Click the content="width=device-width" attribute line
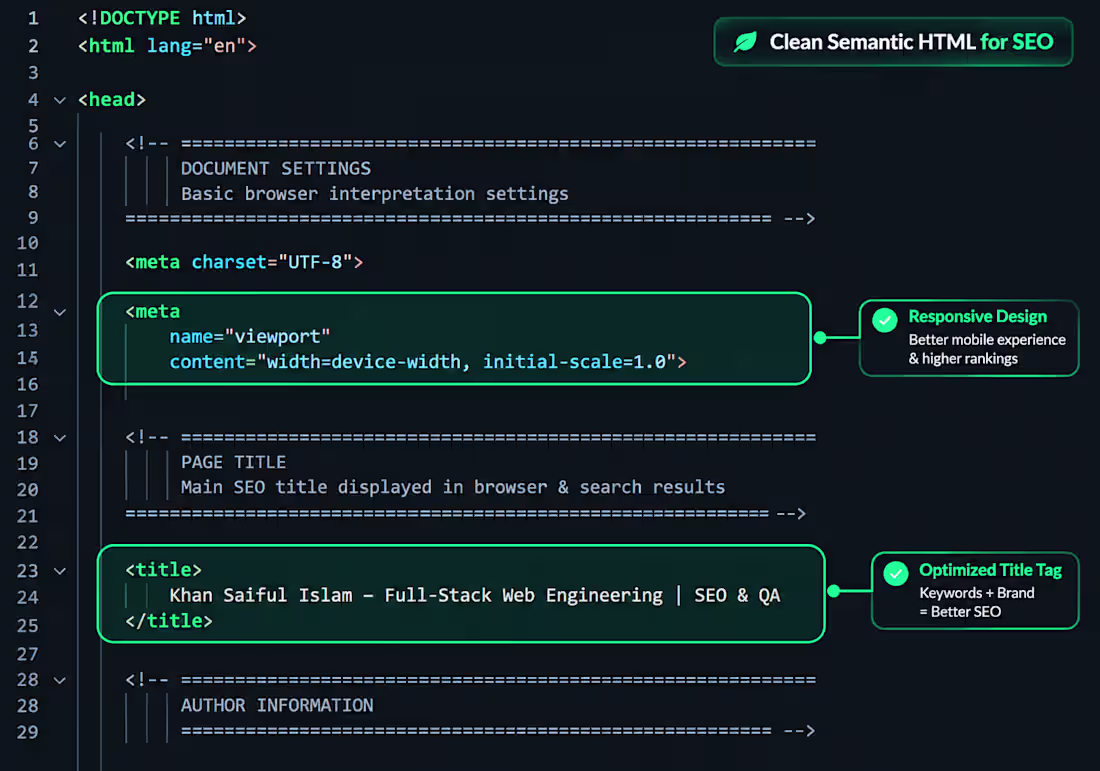The image size is (1100, 771). (428, 362)
